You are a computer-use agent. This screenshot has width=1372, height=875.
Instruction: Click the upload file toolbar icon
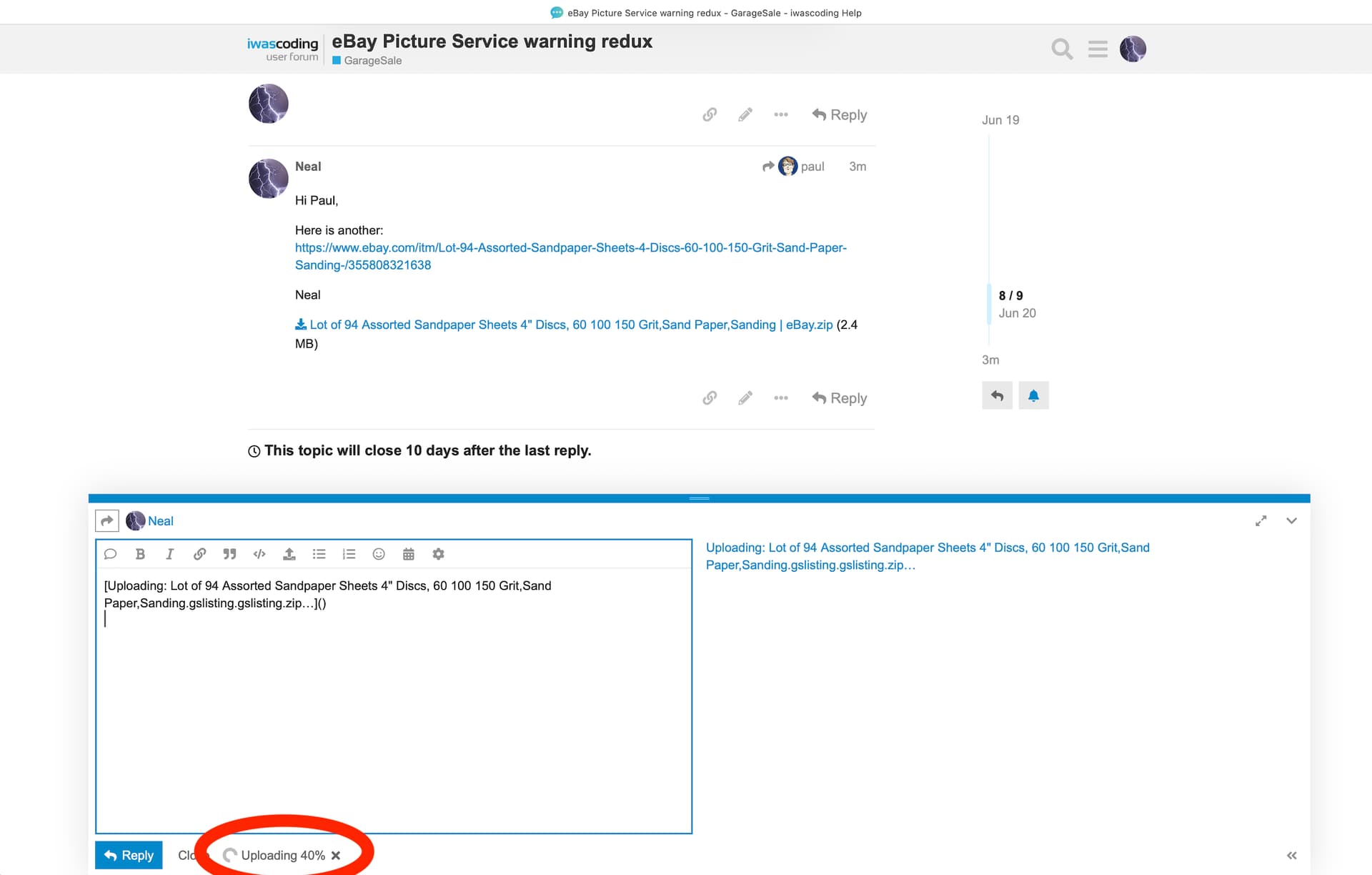pos(289,554)
